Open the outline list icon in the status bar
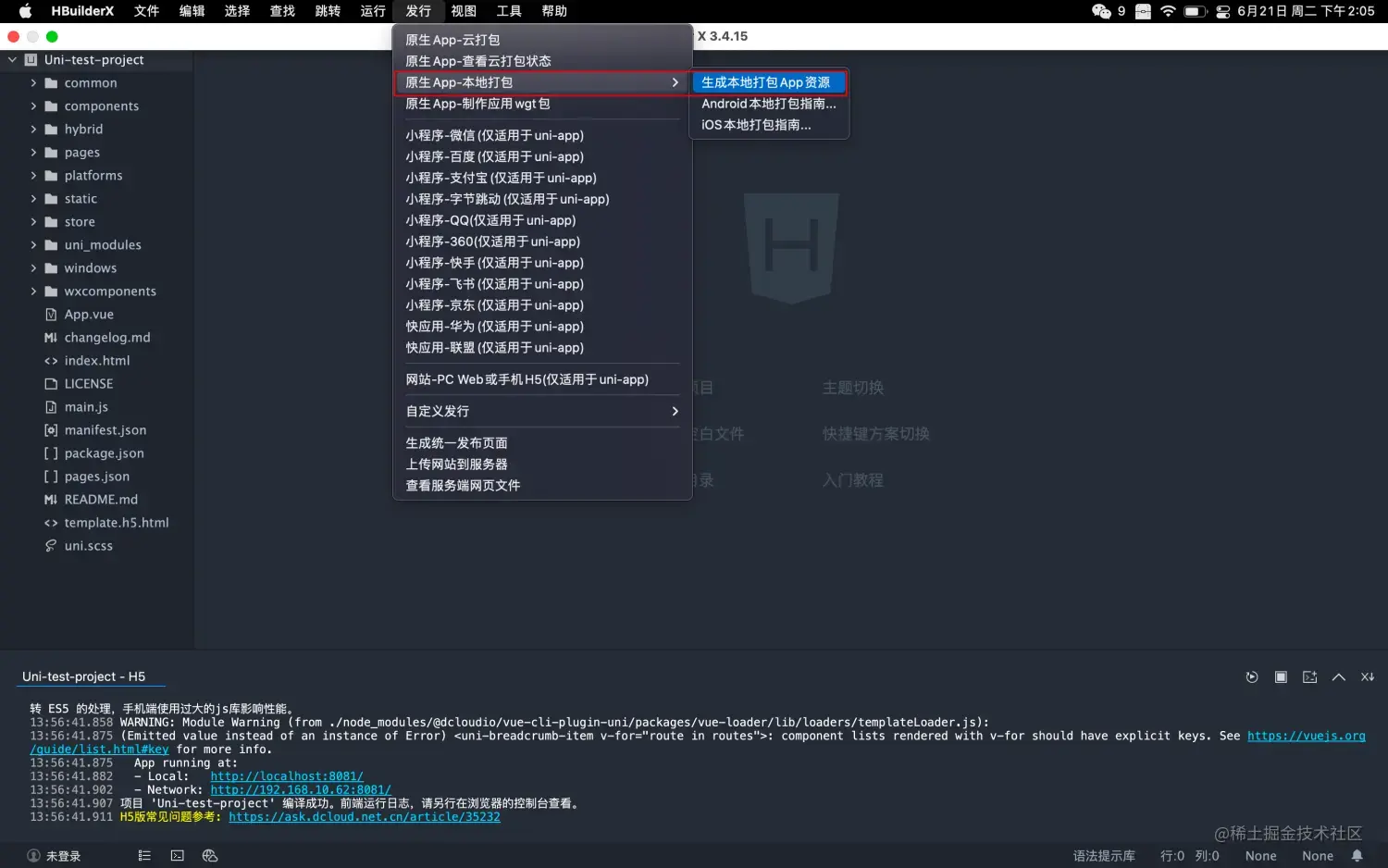1388x868 pixels. pyautogui.click(x=143, y=855)
